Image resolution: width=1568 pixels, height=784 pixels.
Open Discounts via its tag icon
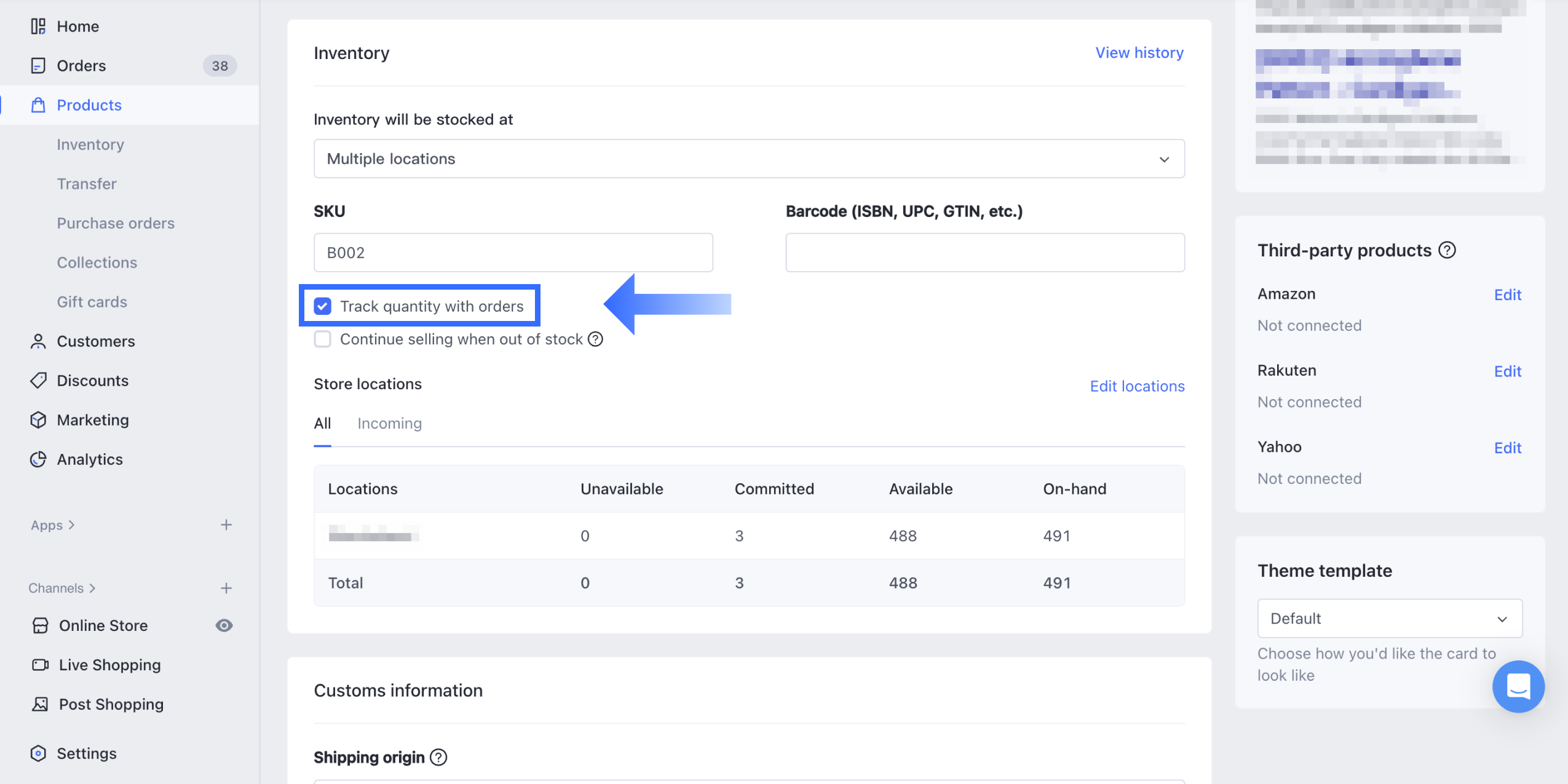coord(38,381)
